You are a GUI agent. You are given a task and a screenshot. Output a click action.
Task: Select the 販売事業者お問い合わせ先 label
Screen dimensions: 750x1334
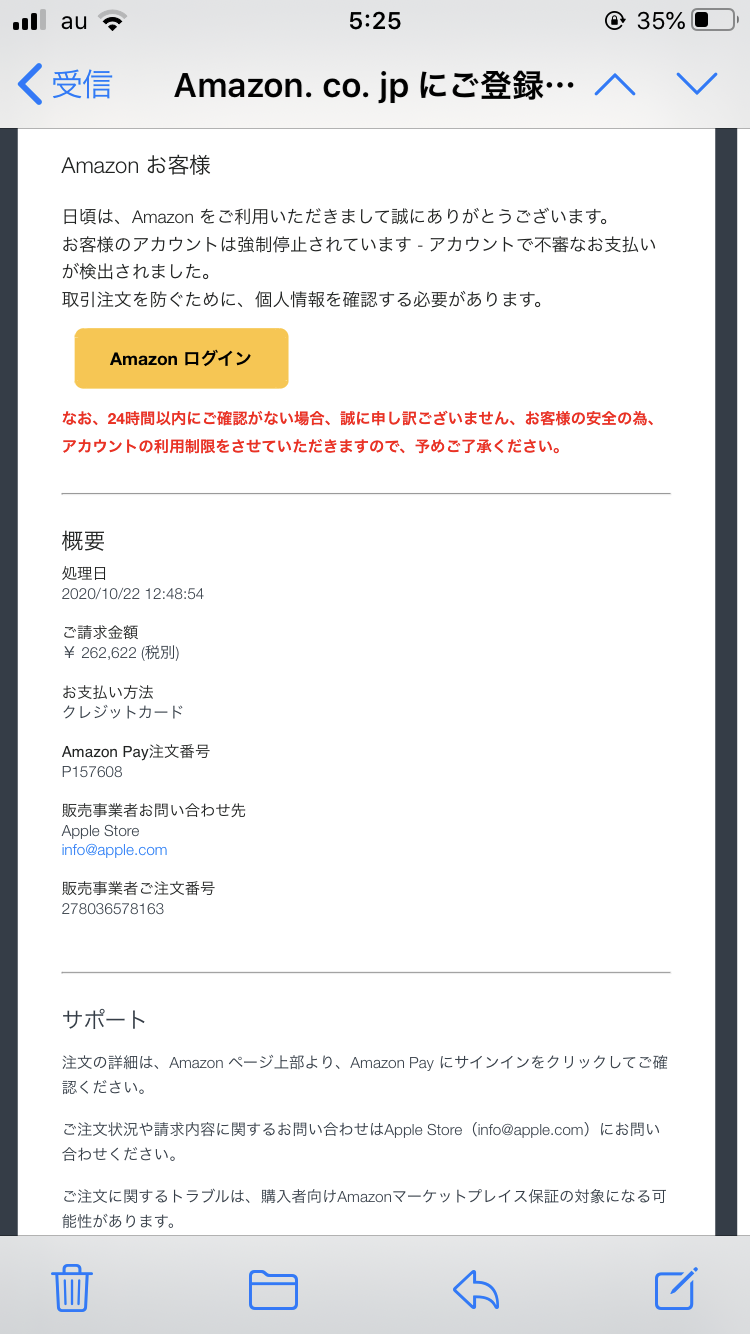coord(154,811)
